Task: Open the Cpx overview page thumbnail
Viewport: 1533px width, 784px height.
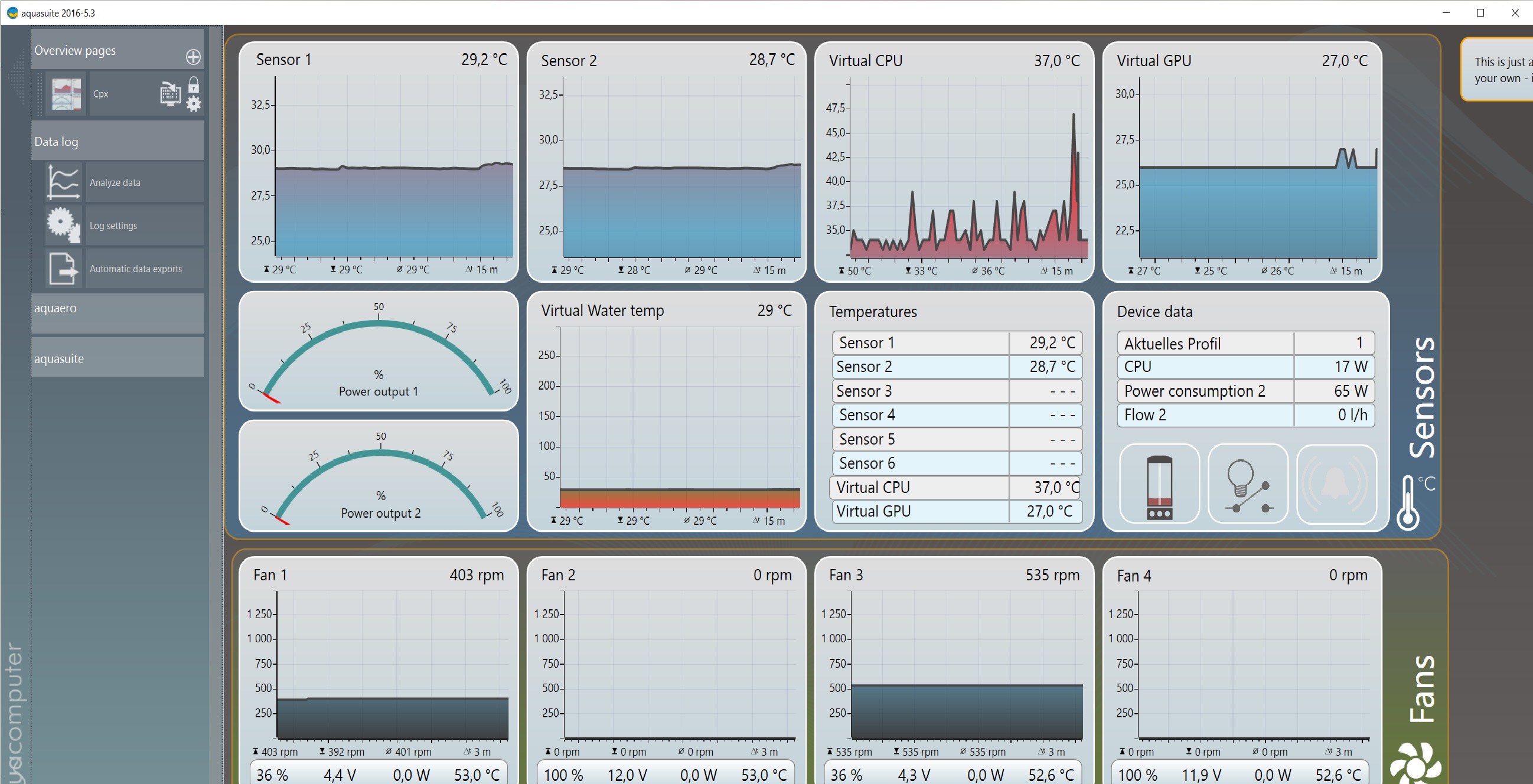Action: pos(66,94)
